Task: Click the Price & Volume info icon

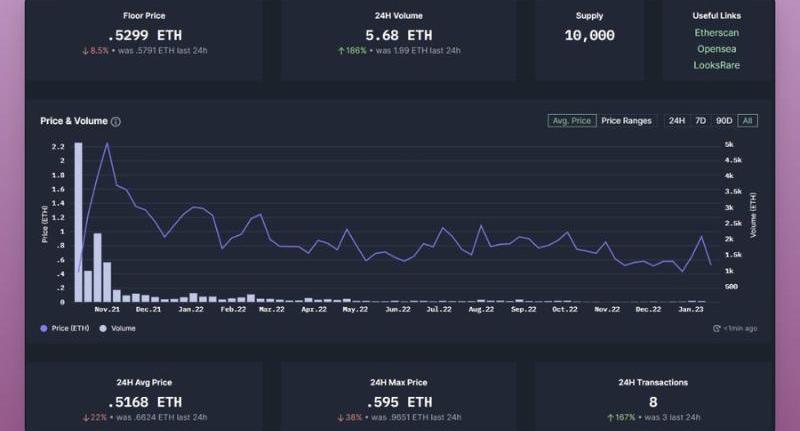Action: [116, 122]
